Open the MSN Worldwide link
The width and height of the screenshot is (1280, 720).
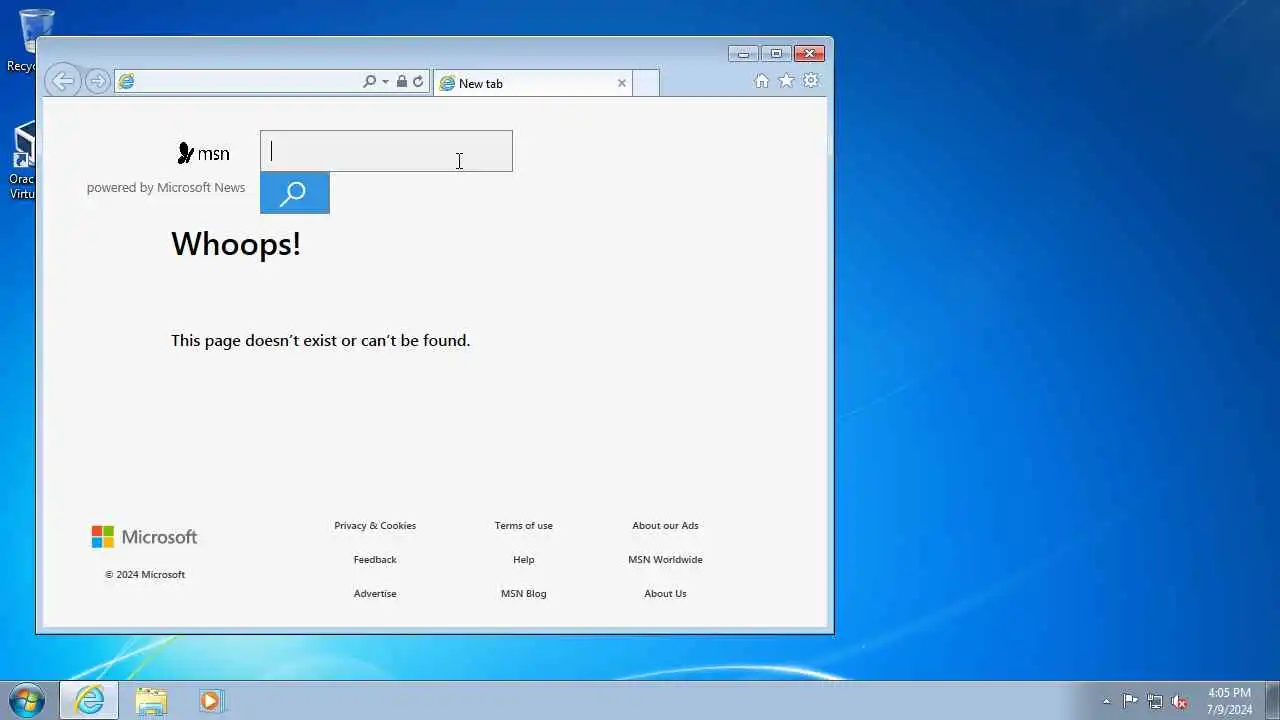(665, 559)
